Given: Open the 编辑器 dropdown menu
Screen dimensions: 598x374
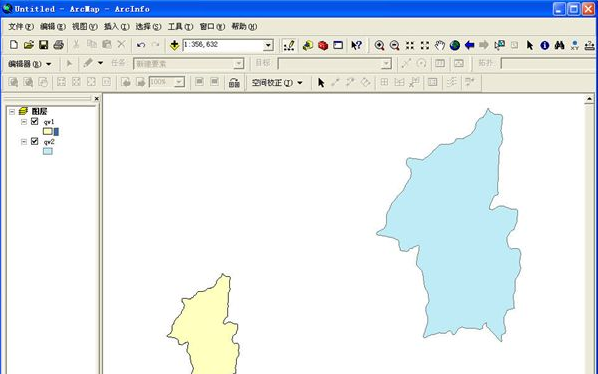Looking at the screenshot, I should [30, 64].
